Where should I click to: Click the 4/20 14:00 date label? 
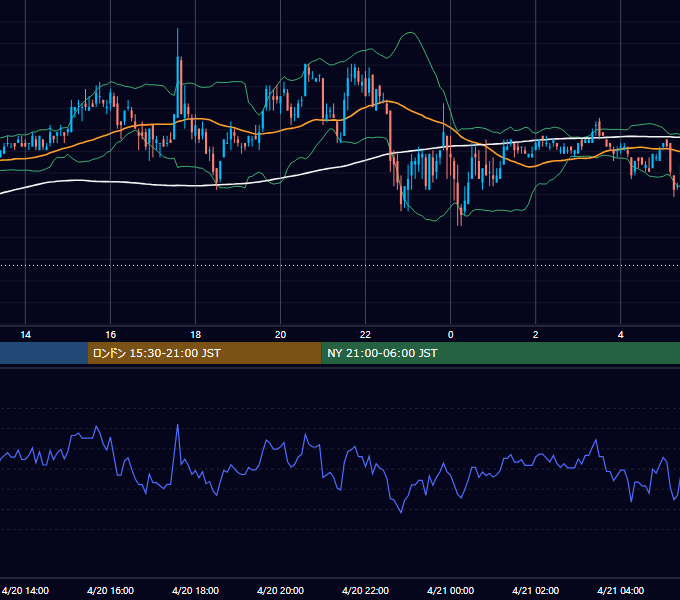point(26,590)
